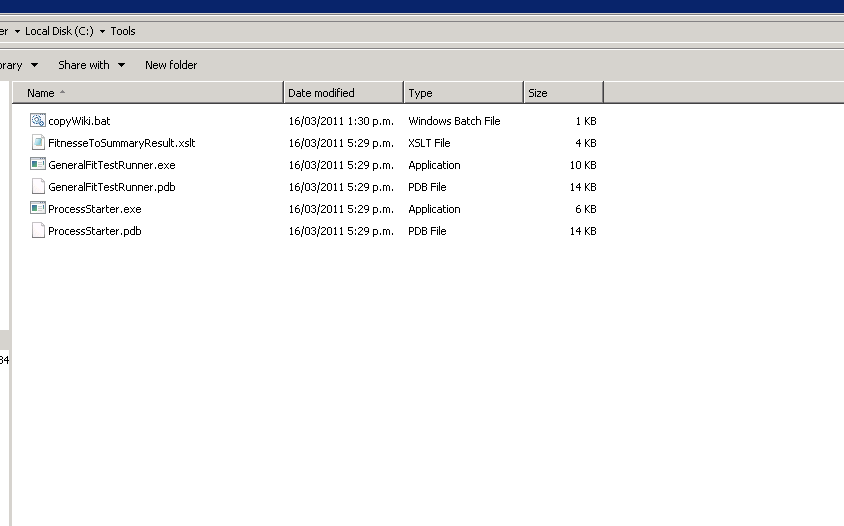
Task: Select the GeneralFitTestRunner.pdb file name
Action: pos(112,187)
